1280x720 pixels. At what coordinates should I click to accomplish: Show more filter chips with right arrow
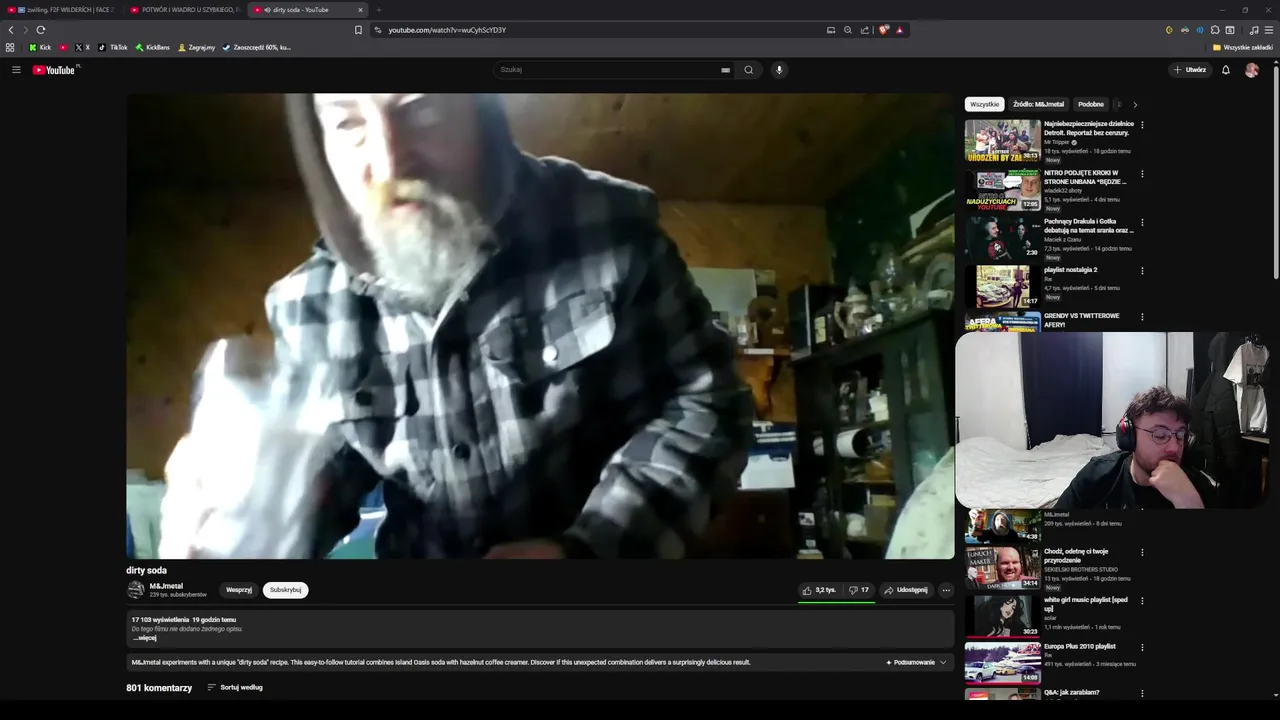(1135, 104)
